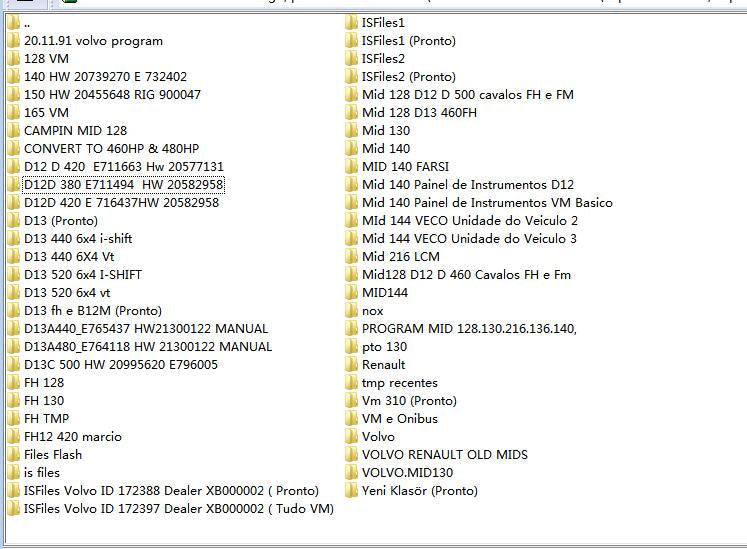
Task: Click folder icon next to 'Files Flash'
Action: [x=13, y=455]
